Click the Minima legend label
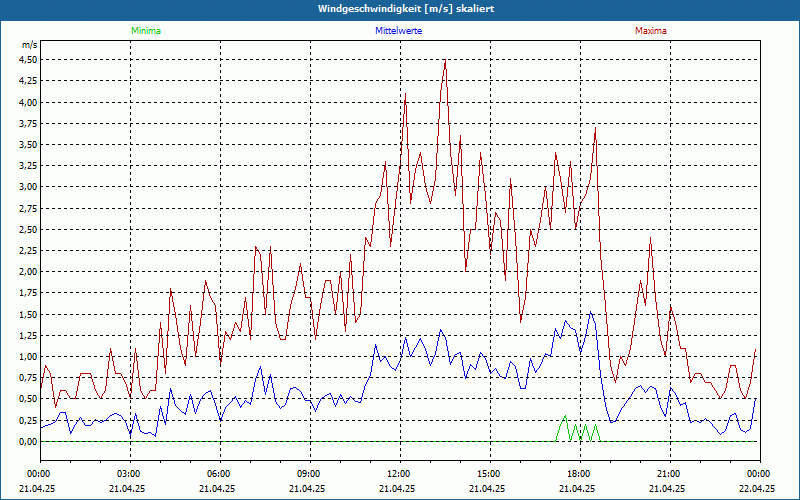 click(x=145, y=31)
